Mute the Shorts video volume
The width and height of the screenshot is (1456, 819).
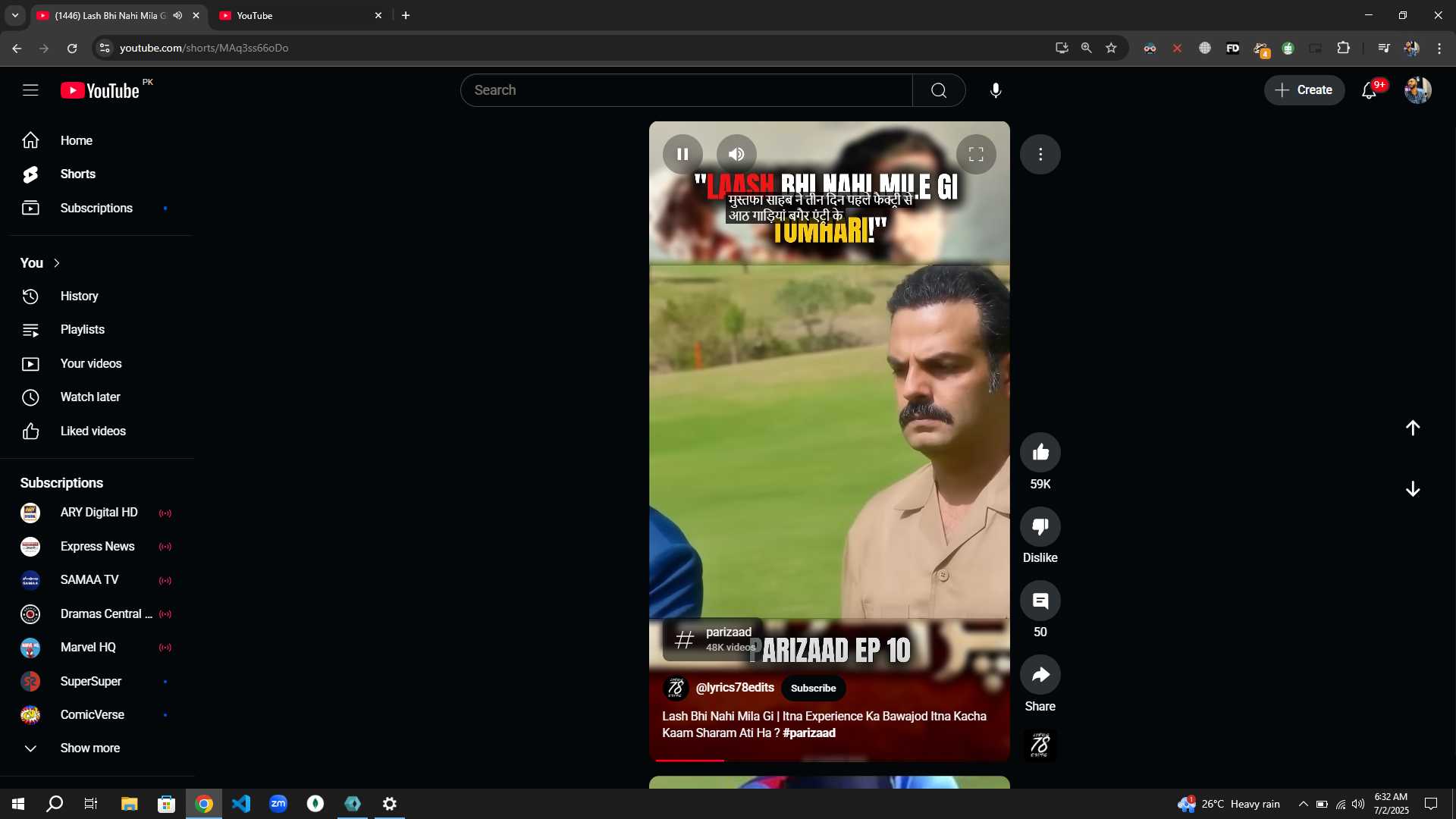point(736,154)
